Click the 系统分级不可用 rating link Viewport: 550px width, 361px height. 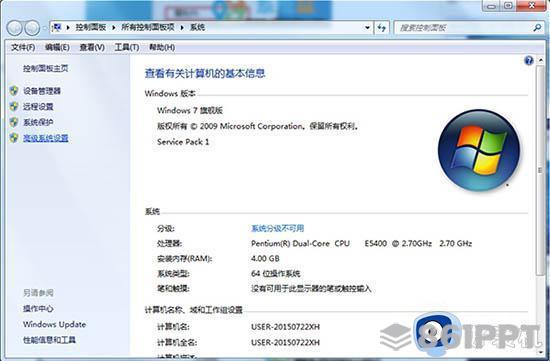277,228
